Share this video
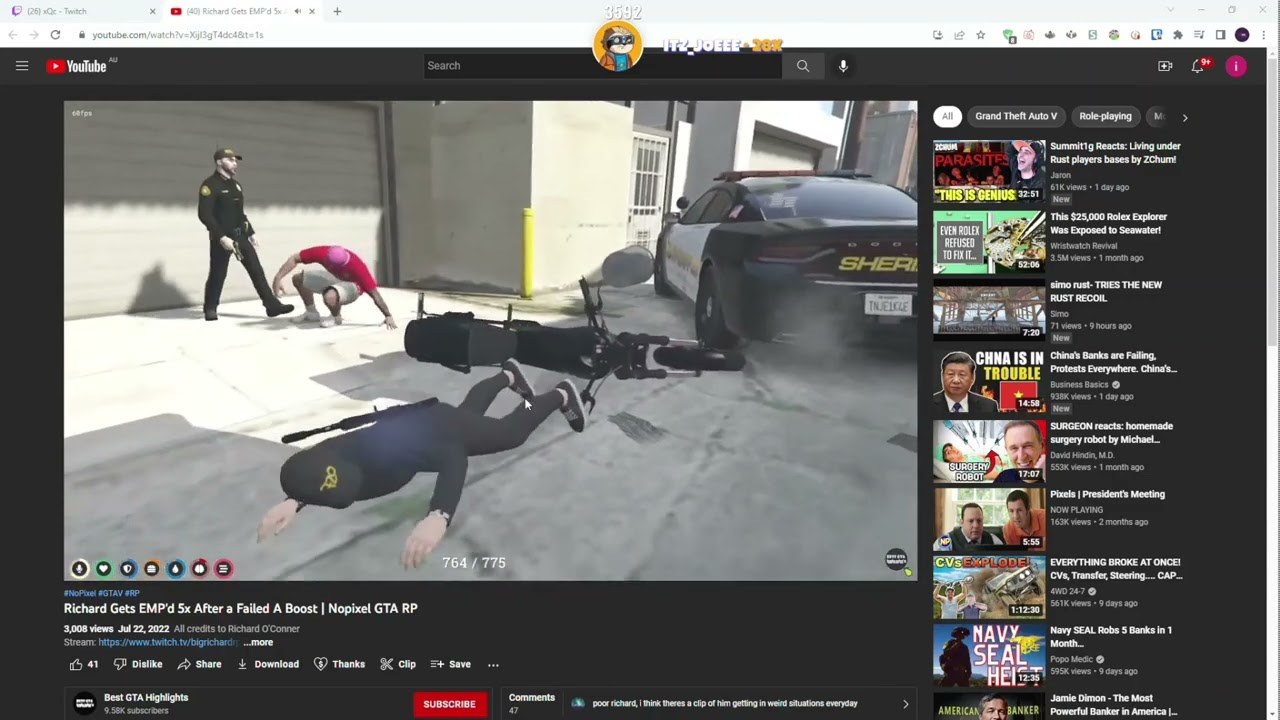Viewport: 1280px width, 720px height. pos(199,664)
